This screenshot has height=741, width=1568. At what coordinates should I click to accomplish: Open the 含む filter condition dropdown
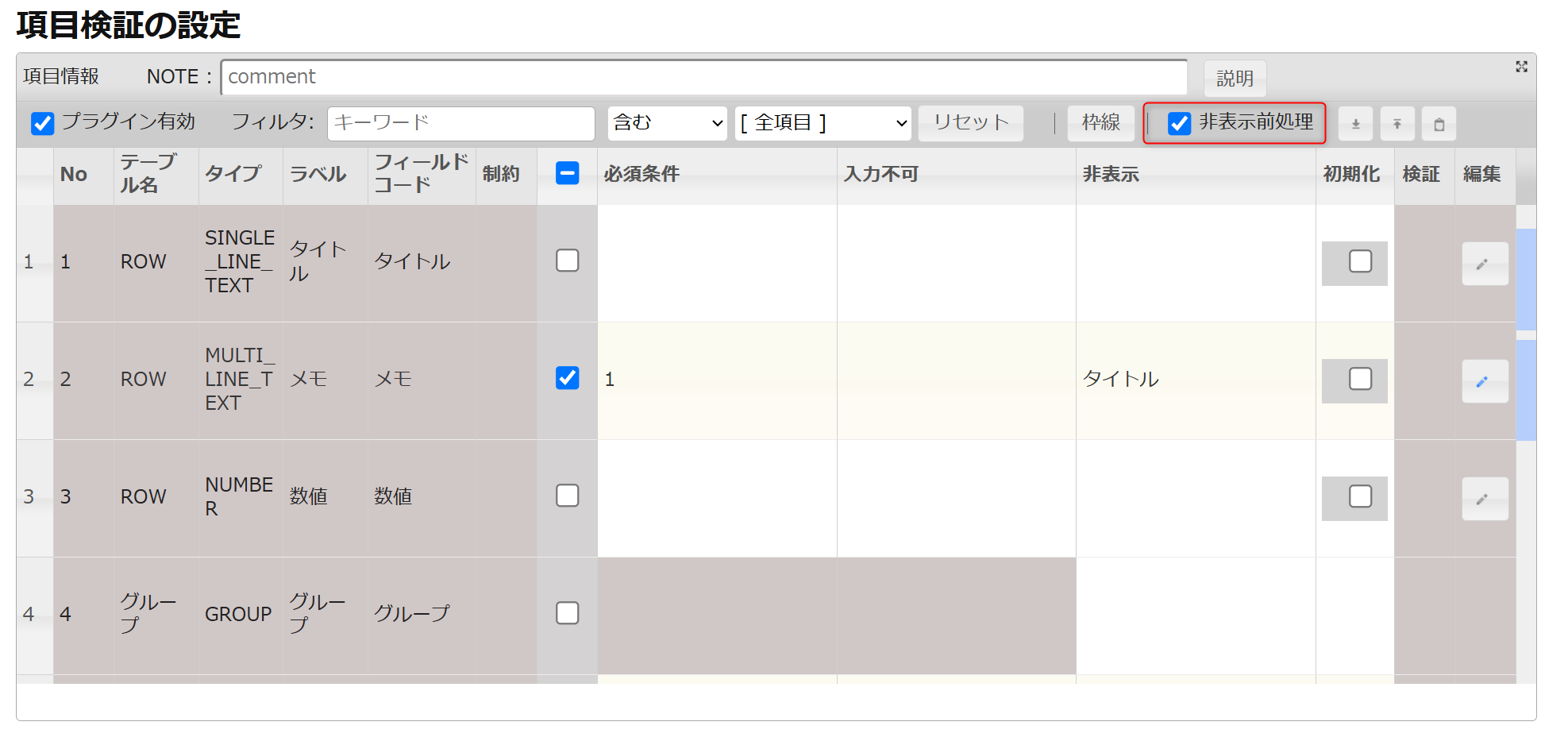tap(667, 123)
